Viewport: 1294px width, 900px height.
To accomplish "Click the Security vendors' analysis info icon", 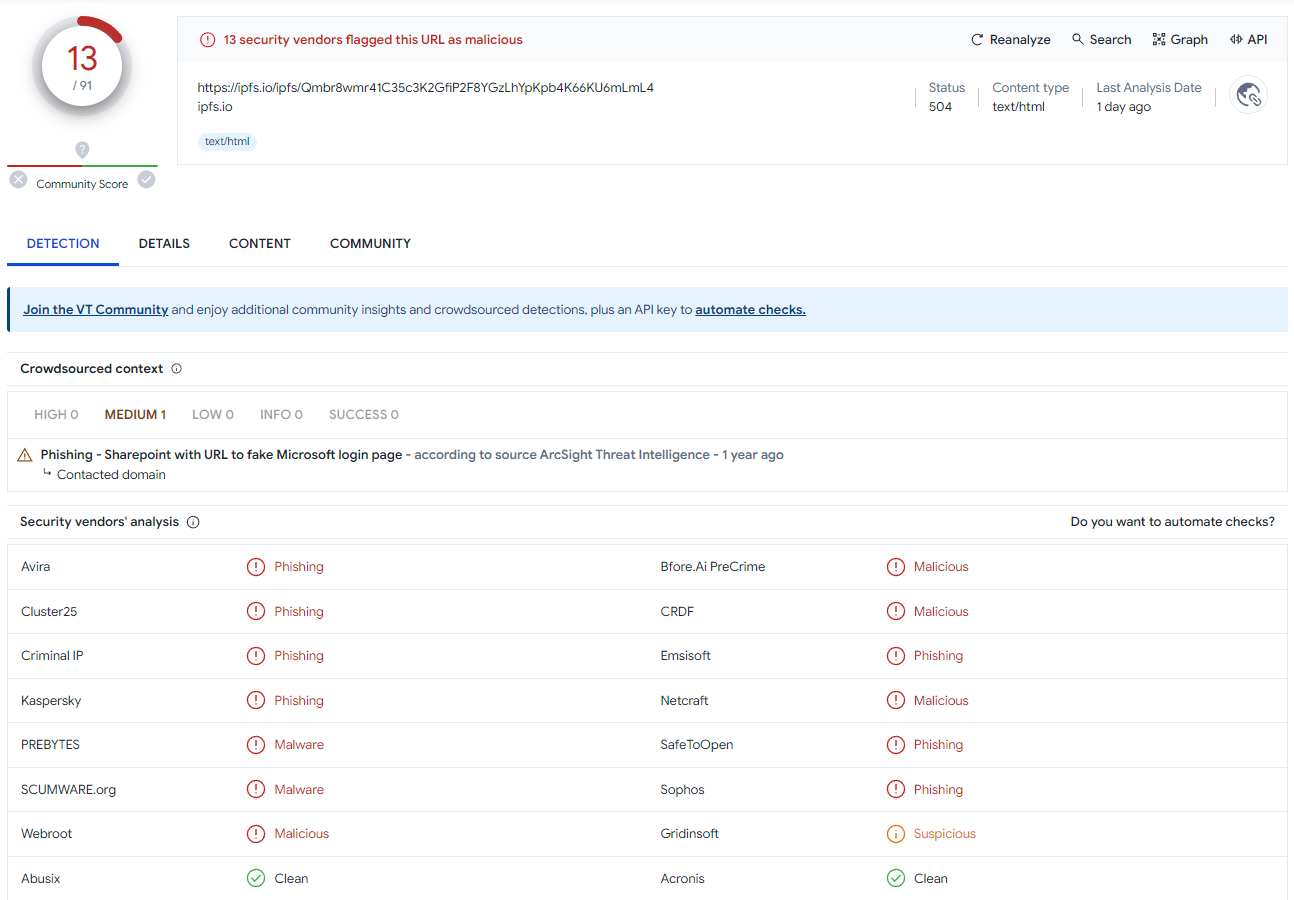I will (x=193, y=522).
